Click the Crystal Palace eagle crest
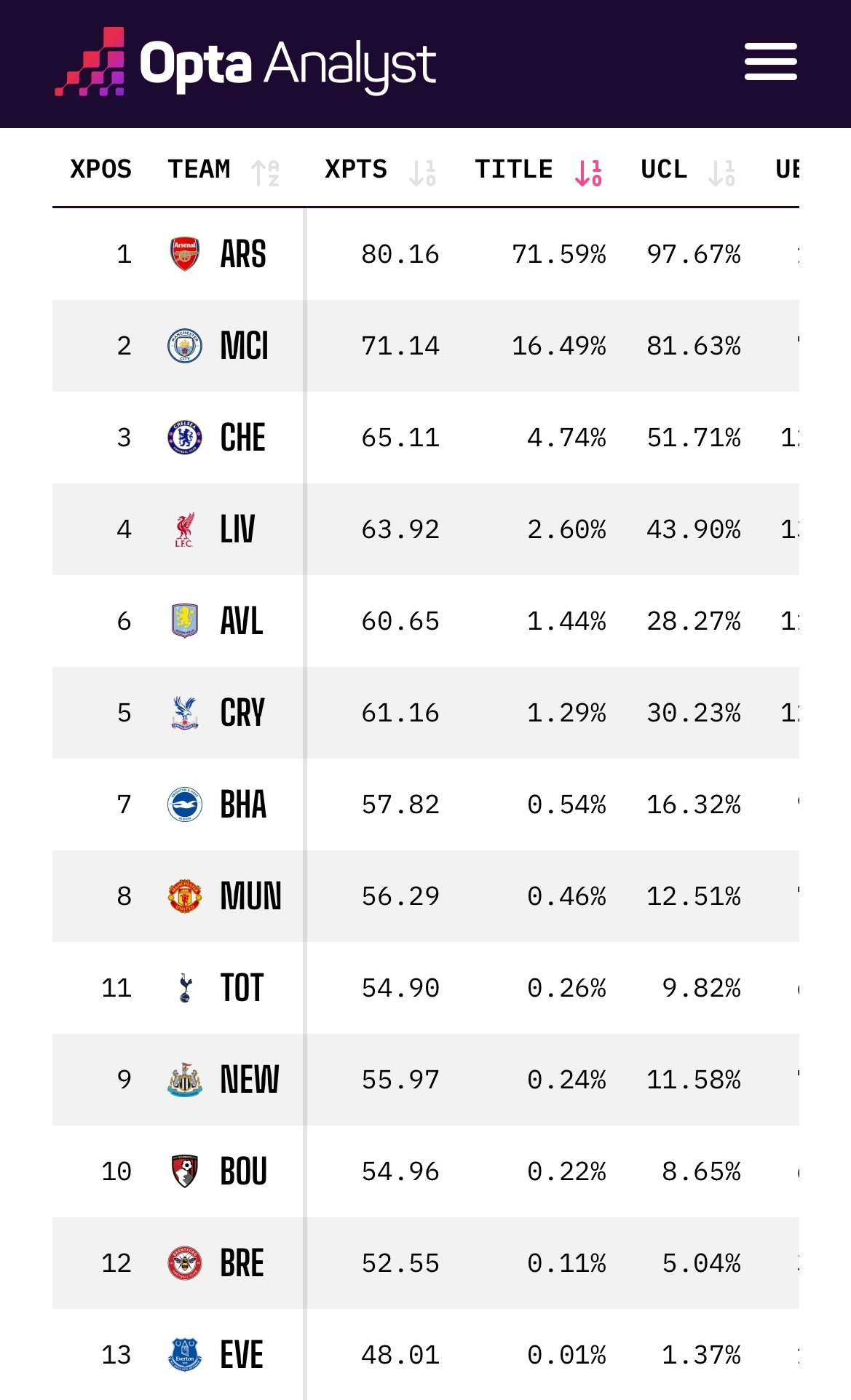 tap(185, 713)
